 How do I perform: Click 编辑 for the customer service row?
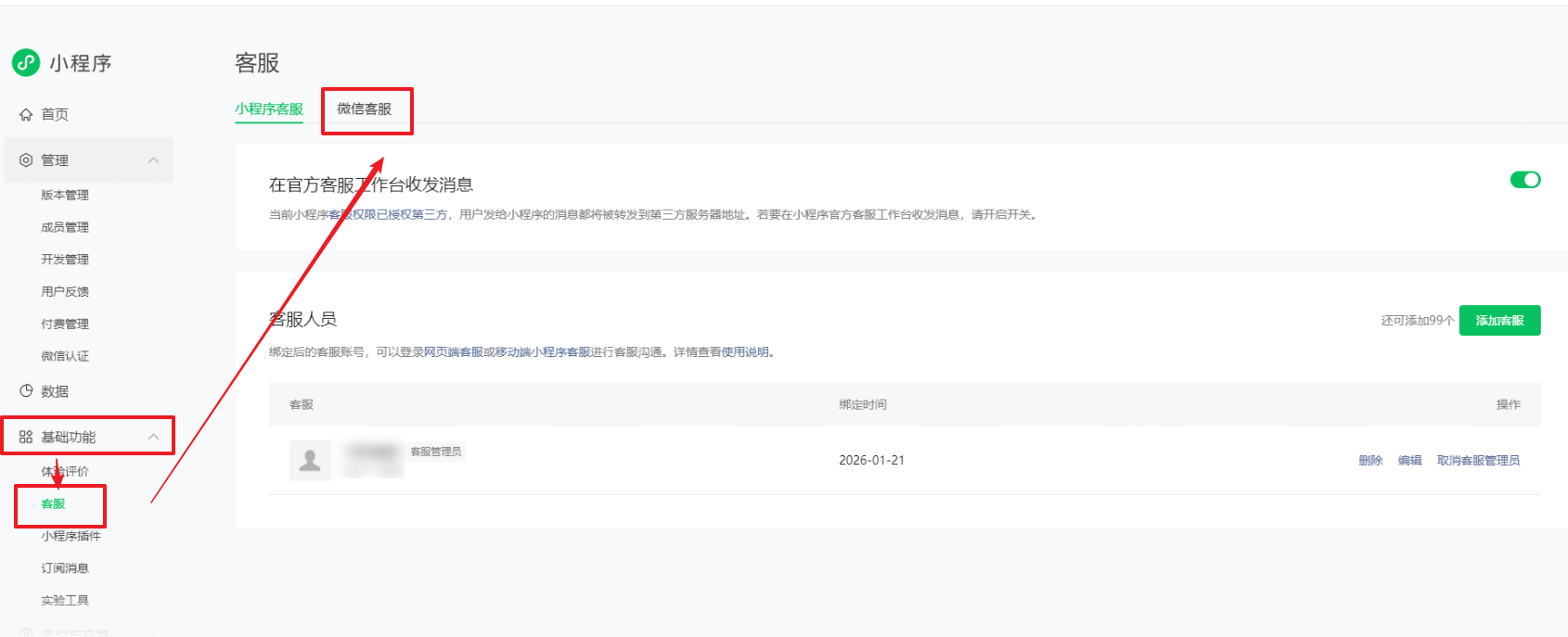(1409, 461)
